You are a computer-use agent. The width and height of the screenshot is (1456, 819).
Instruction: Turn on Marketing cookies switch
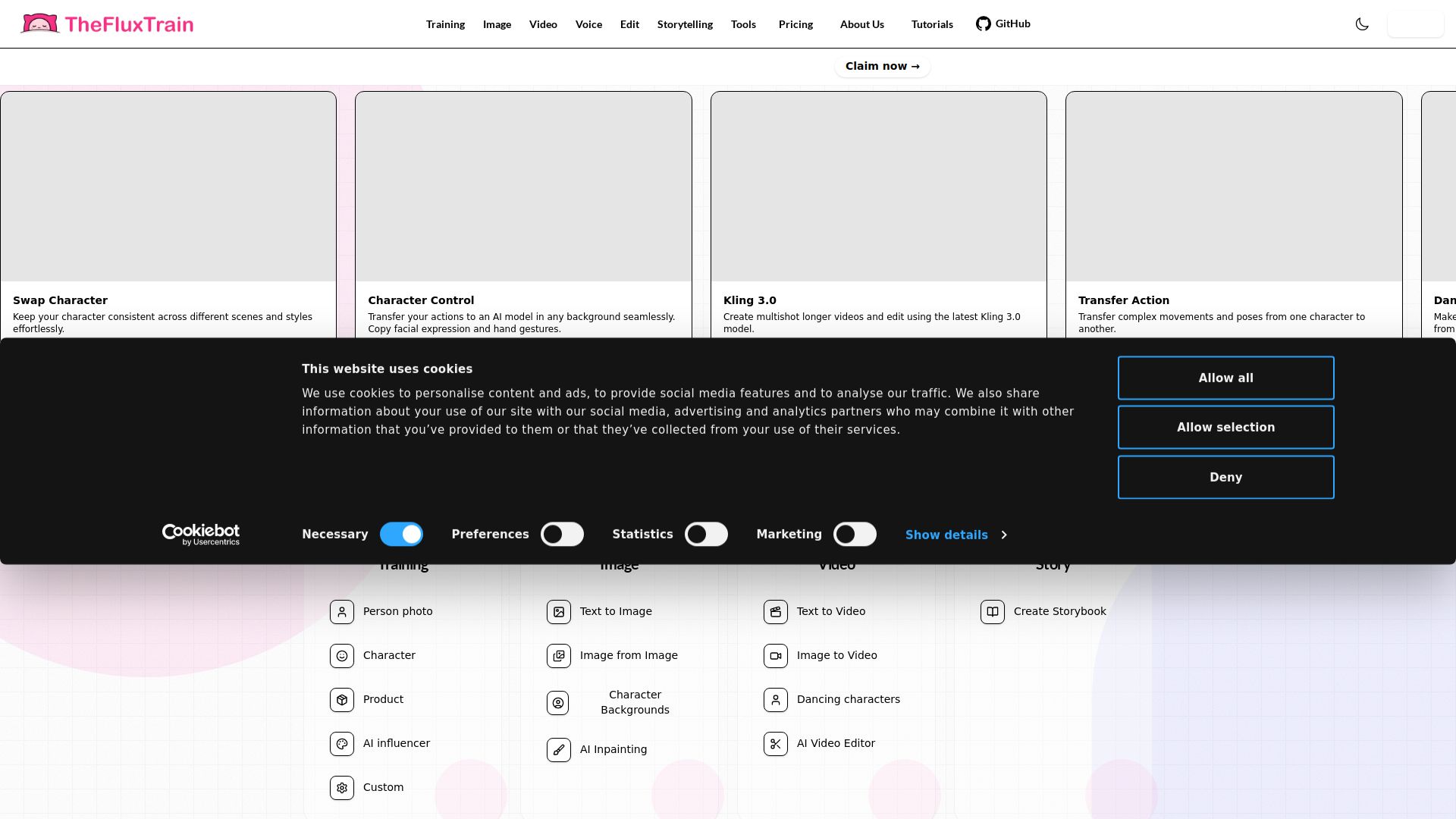click(855, 535)
